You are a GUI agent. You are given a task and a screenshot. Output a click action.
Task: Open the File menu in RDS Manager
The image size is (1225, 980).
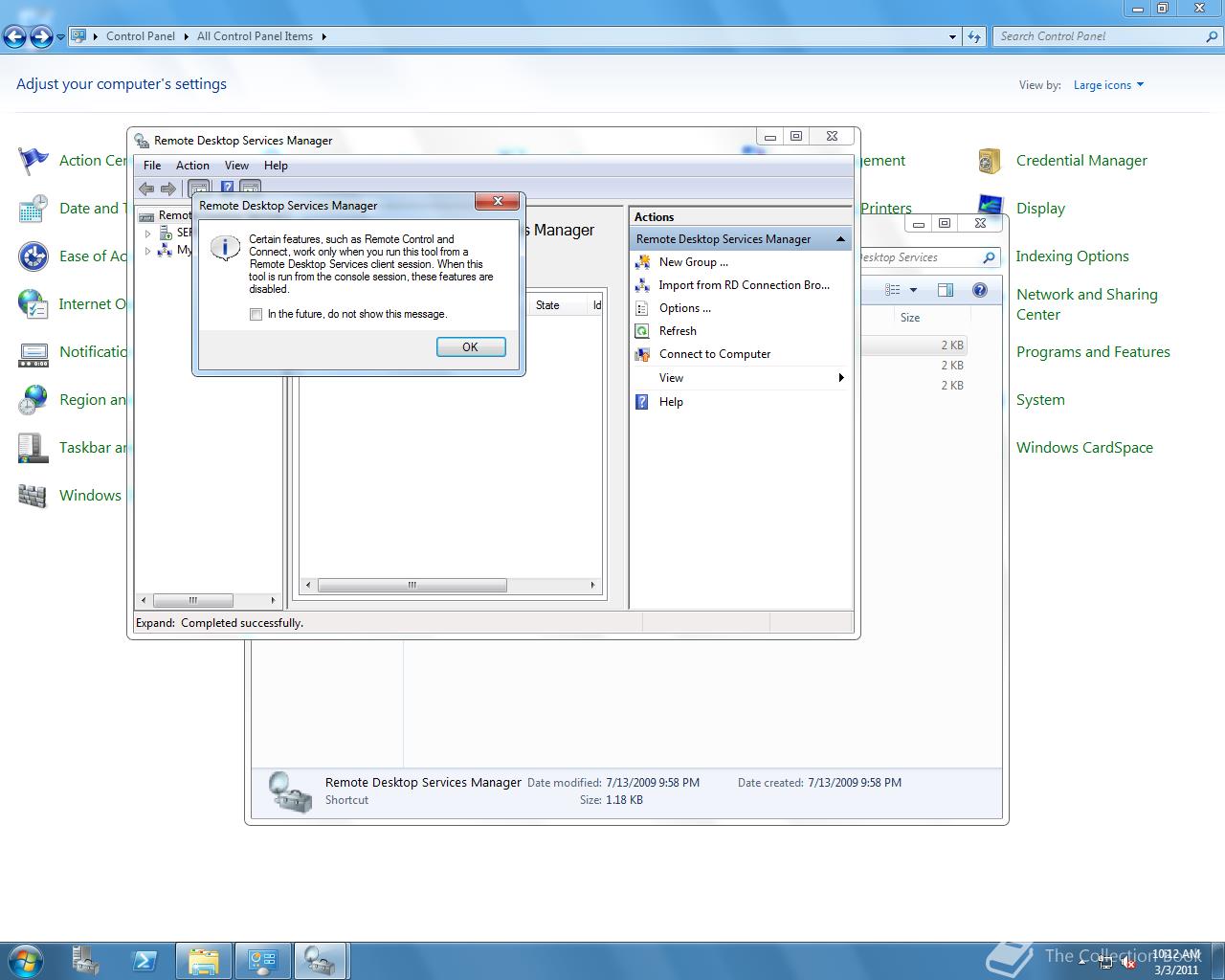[x=152, y=166]
